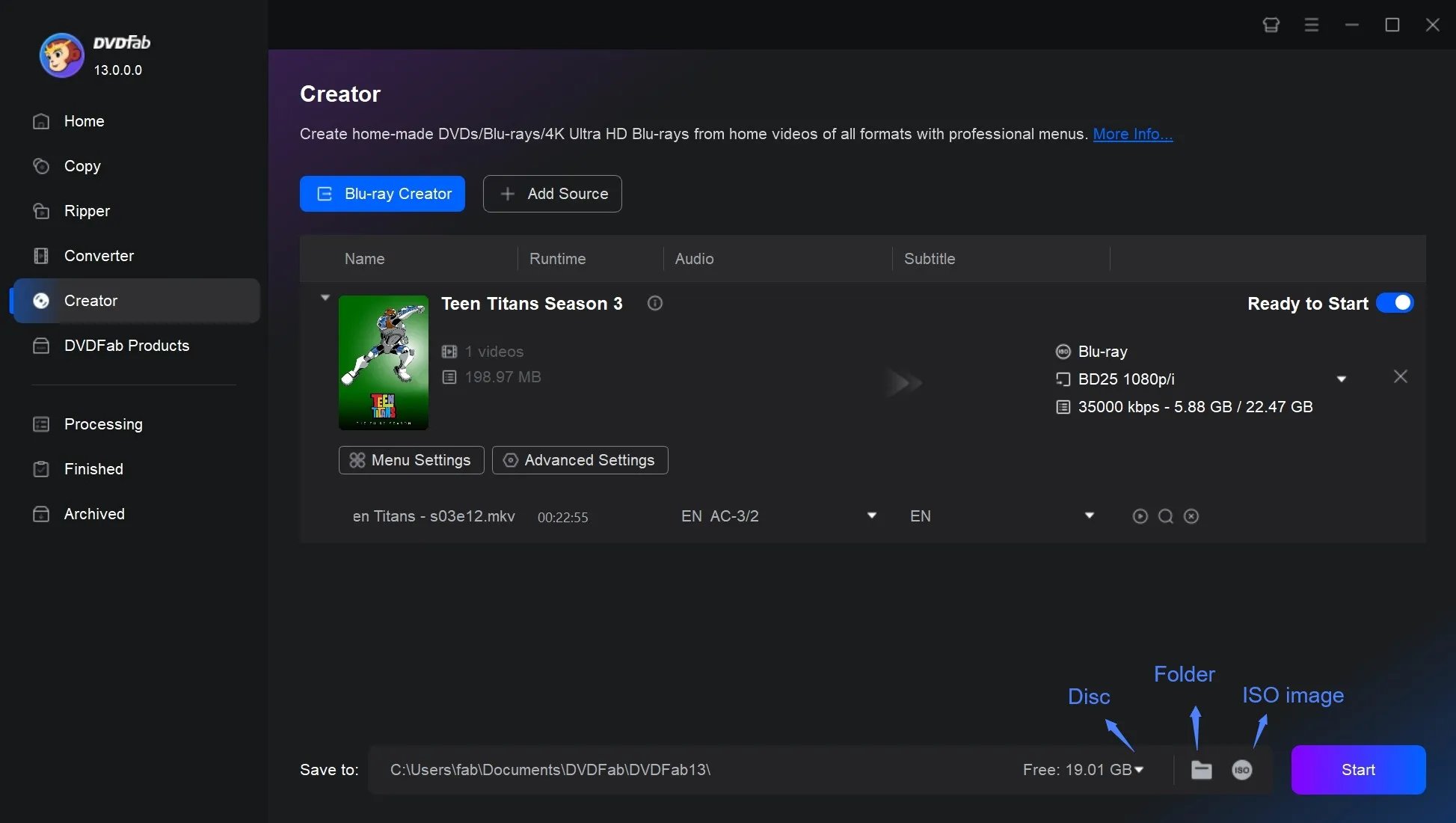This screenshot has height=823, width=1456.
Task: Open the Home section in sidebar
Action: [82, 121]
